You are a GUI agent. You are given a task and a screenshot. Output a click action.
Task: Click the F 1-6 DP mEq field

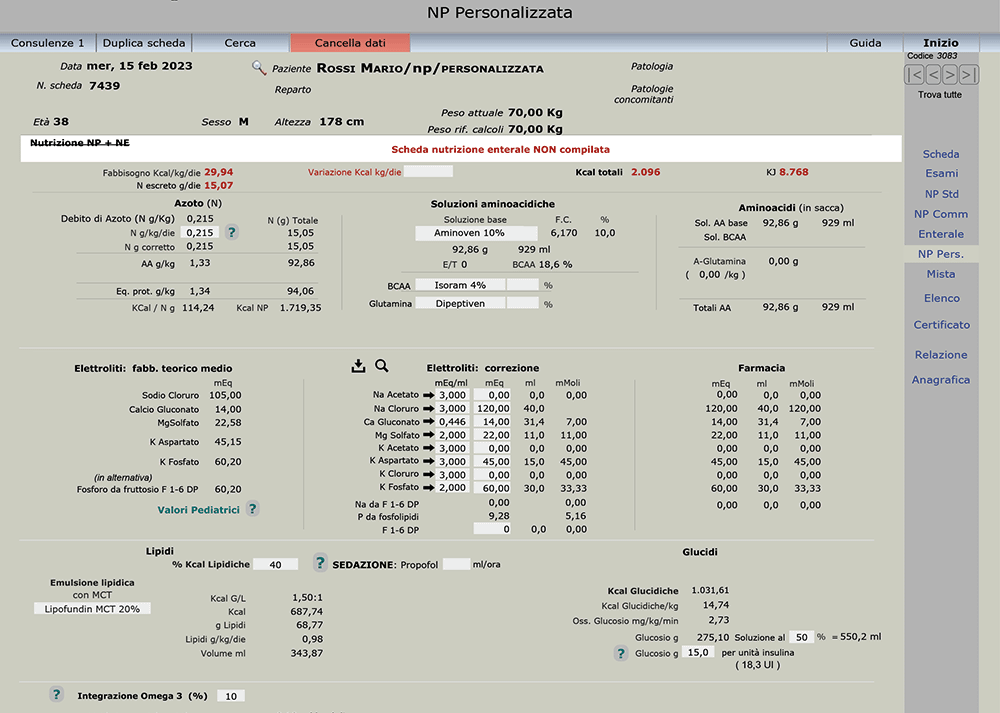click(492, 529)
